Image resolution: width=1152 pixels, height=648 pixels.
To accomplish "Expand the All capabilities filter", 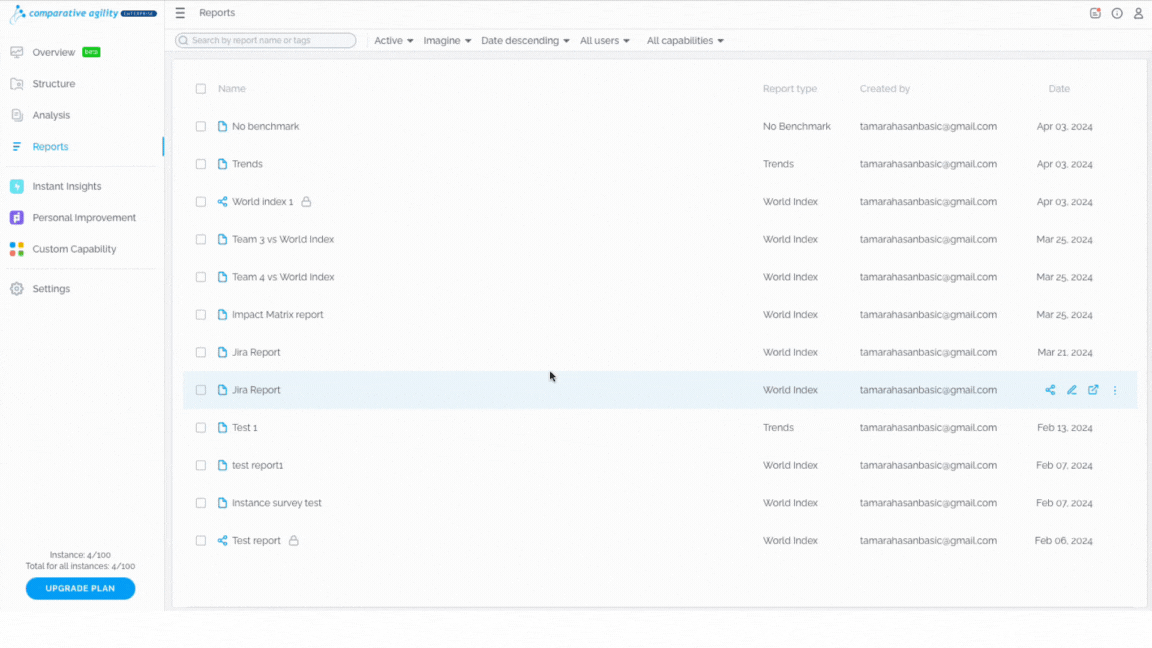I will coord(685,40).
